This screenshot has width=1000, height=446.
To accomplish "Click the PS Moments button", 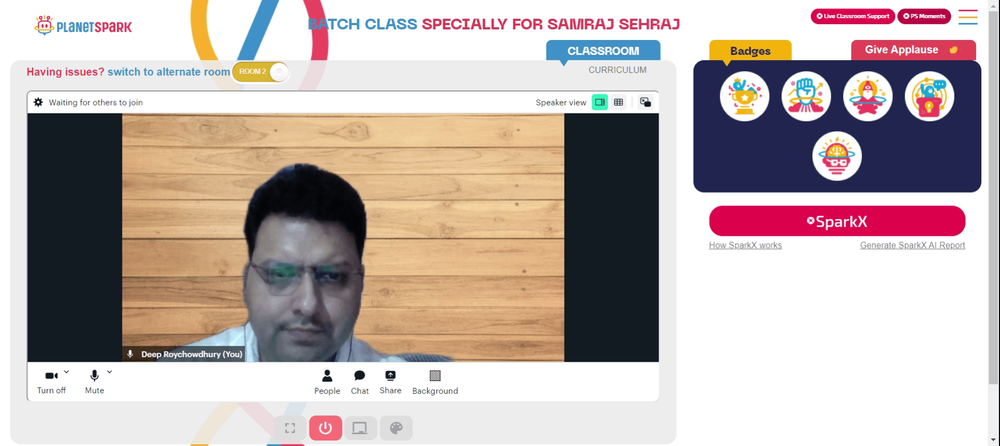I will pyautogui.click(x=924, y=17).
